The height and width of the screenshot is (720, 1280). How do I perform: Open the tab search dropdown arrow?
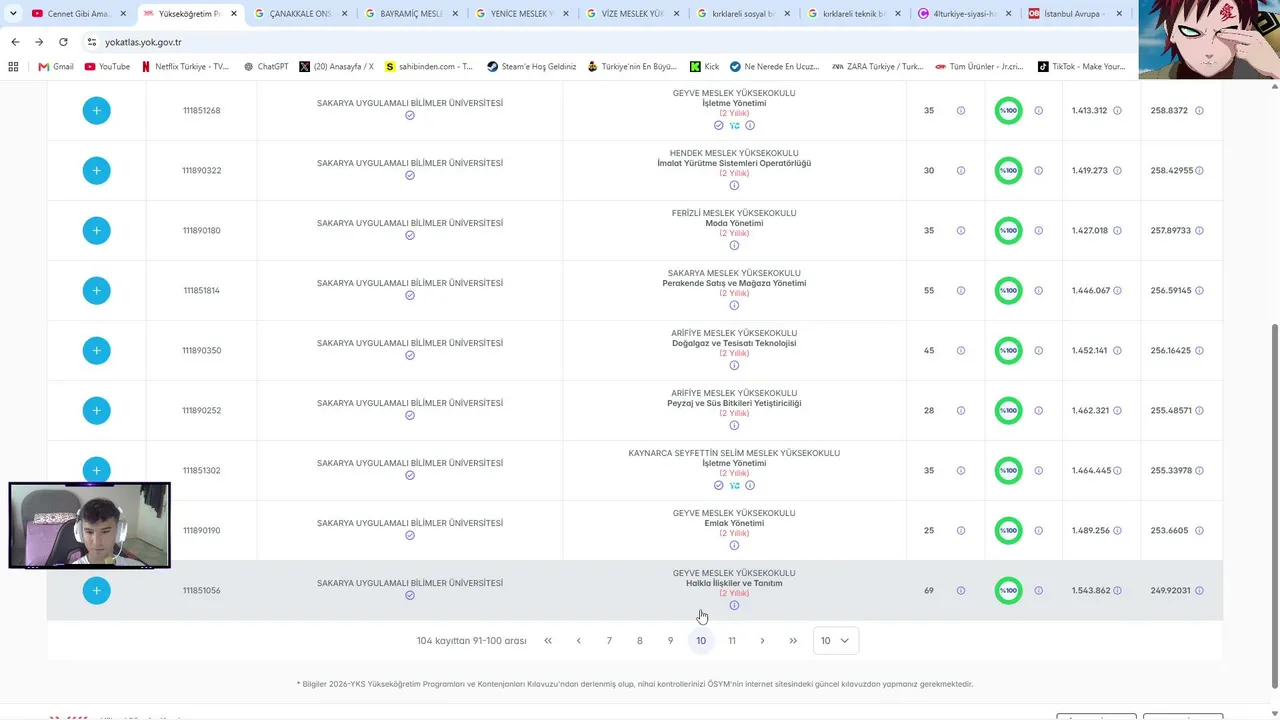click(x=13, y=14)
